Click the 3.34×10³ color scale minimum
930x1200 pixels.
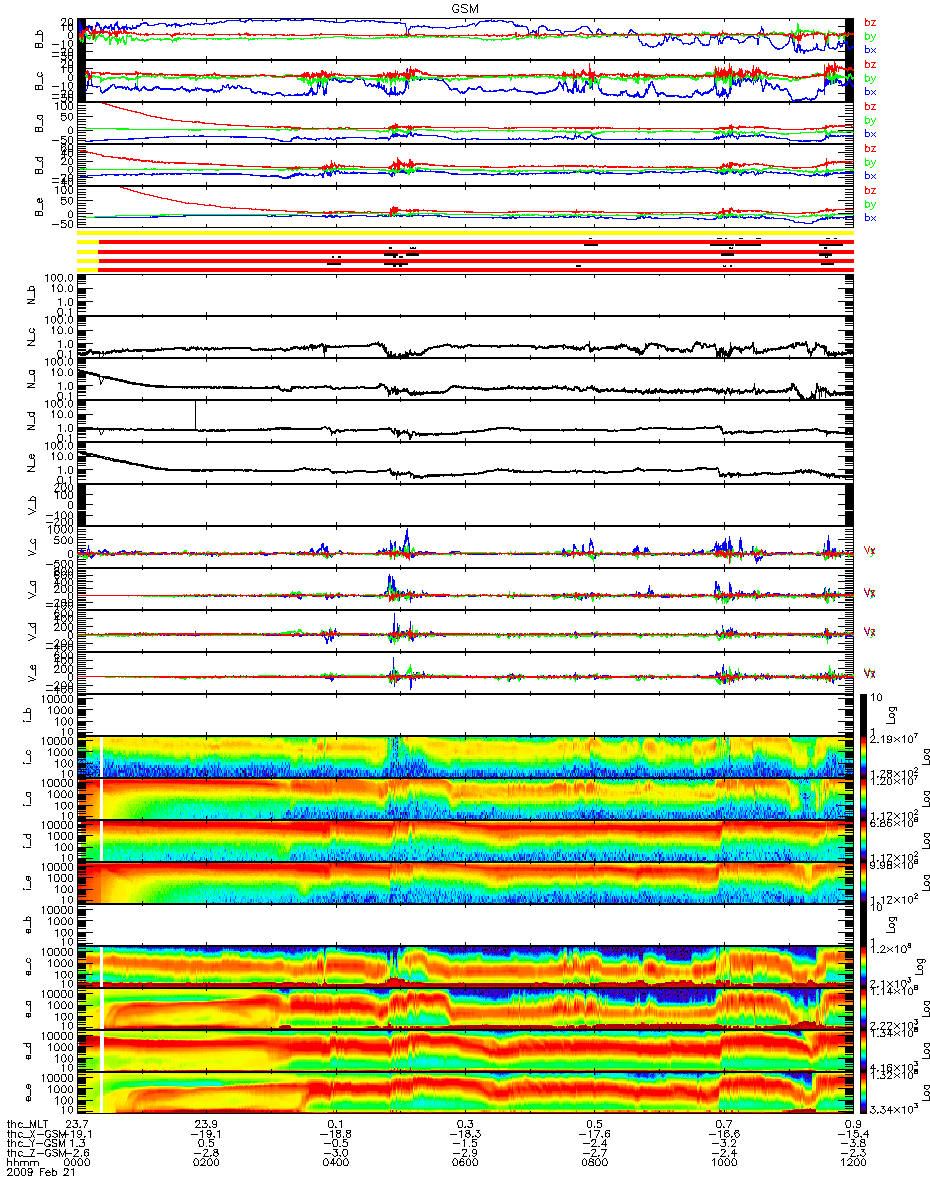tap(896, 1110)
